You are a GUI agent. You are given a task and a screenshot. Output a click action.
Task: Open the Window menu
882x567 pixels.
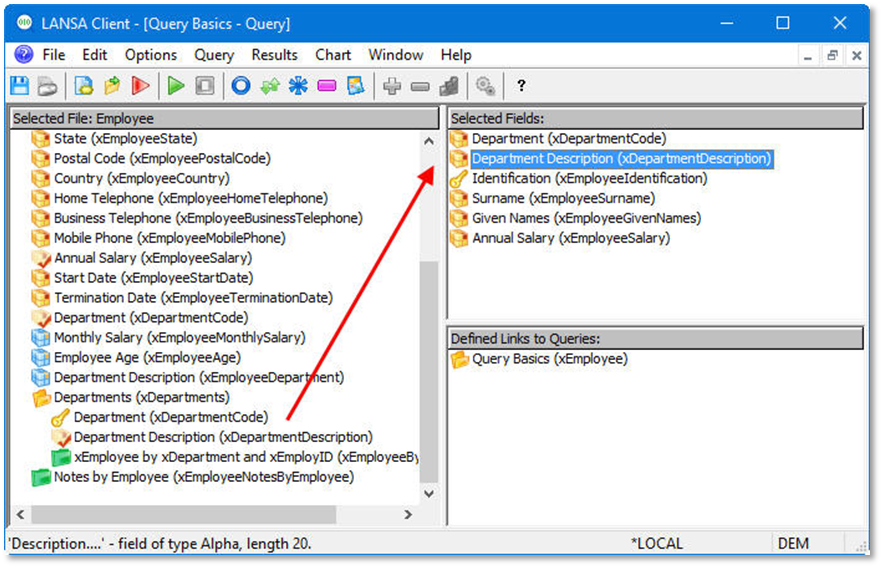pos(396,55)
